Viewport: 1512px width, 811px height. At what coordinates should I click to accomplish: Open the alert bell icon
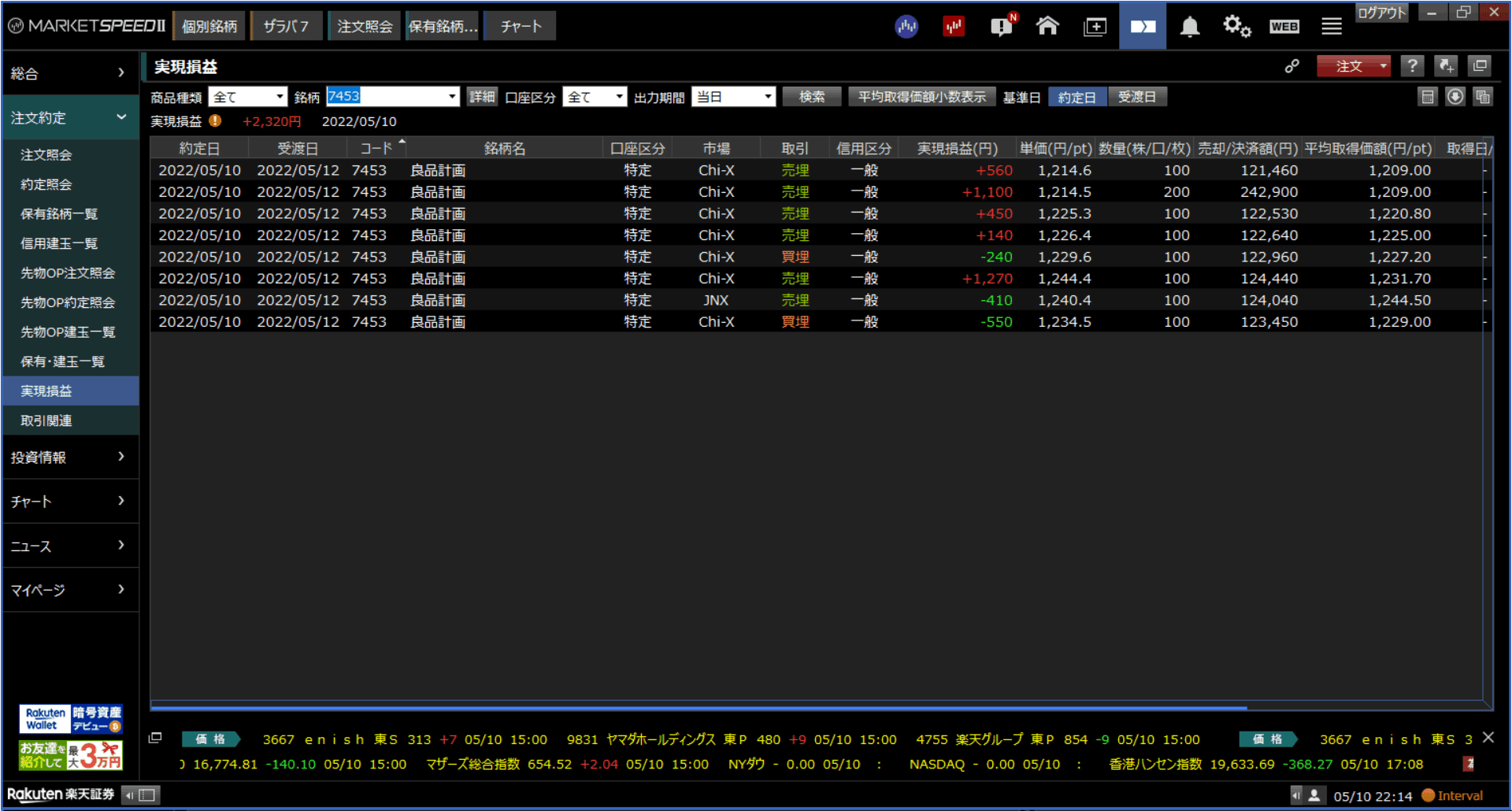[x=1190, y=27]
